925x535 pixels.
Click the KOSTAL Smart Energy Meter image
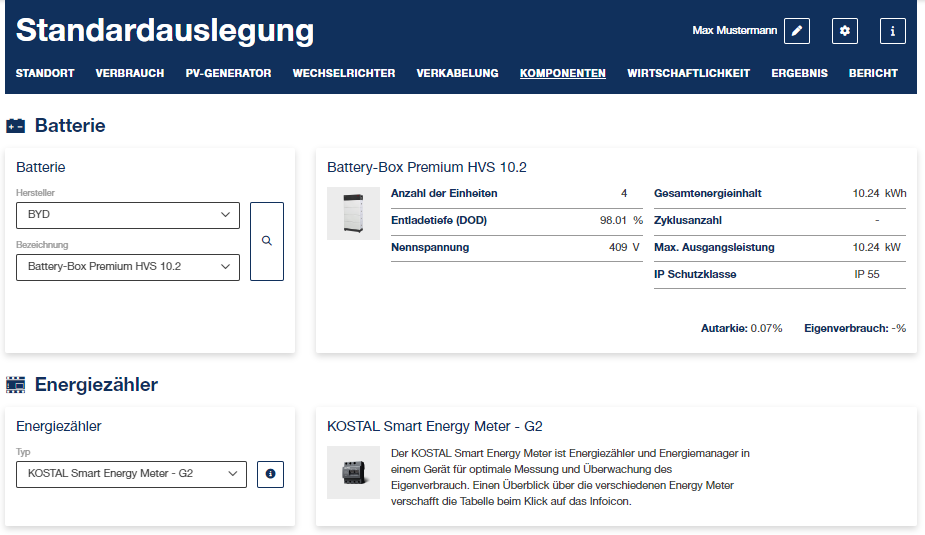pyautogui.click(x=353, y=472)
